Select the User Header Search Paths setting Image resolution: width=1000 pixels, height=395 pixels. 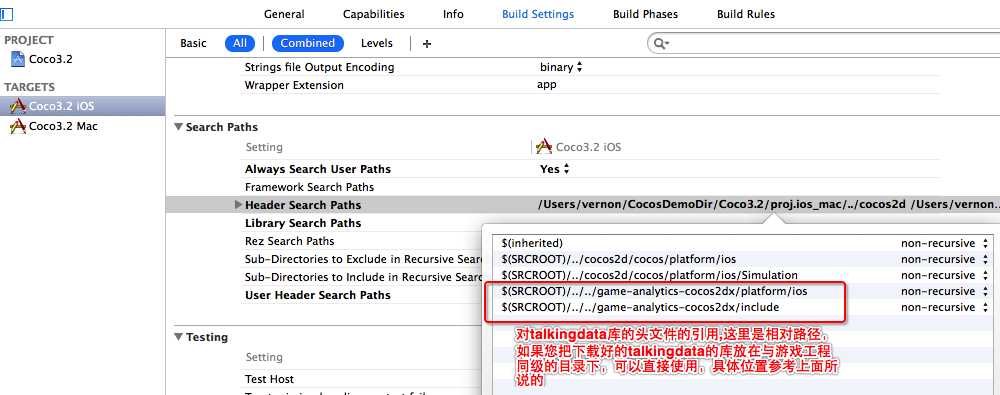318,295
